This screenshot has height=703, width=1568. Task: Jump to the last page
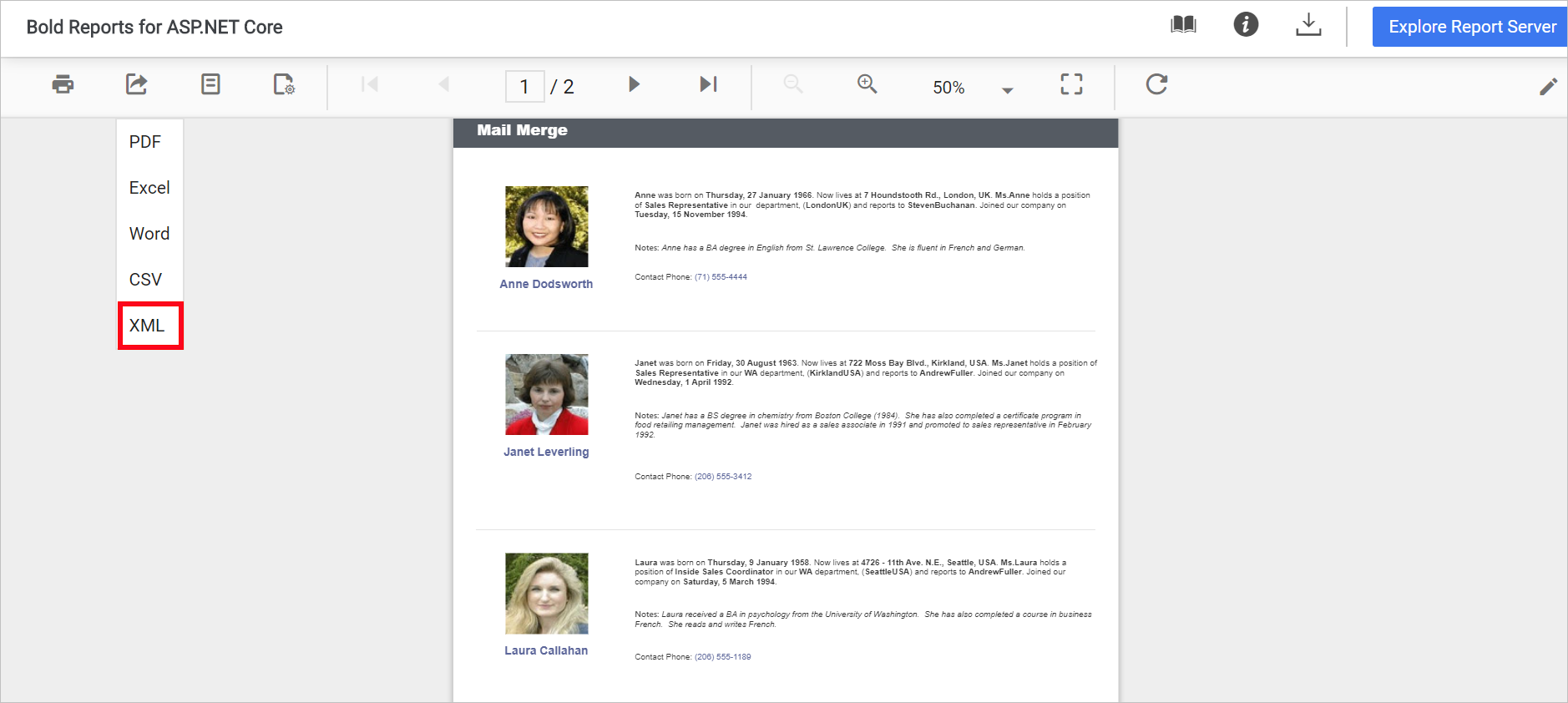708,84
